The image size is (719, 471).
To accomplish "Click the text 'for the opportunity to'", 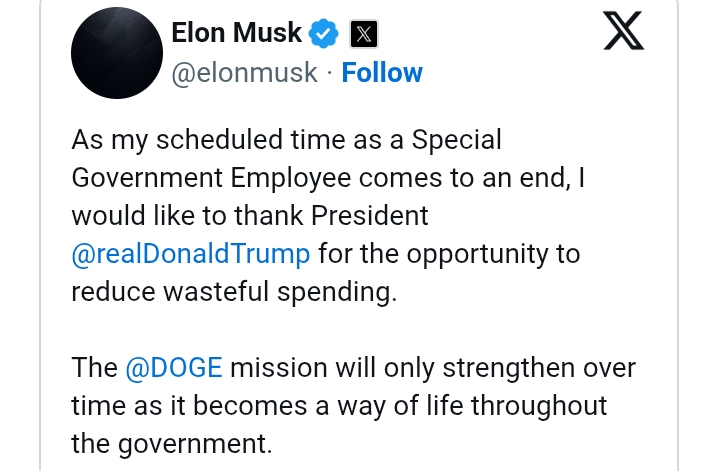I will click(x=449, y=253).
